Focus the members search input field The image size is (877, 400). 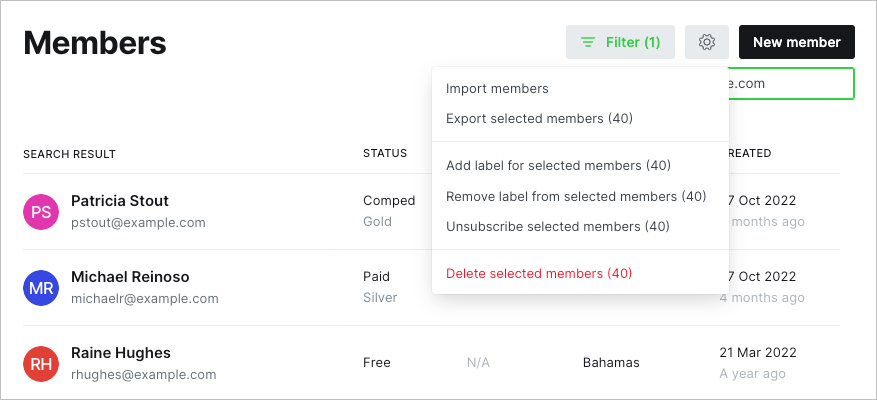(x=790, y=84)
